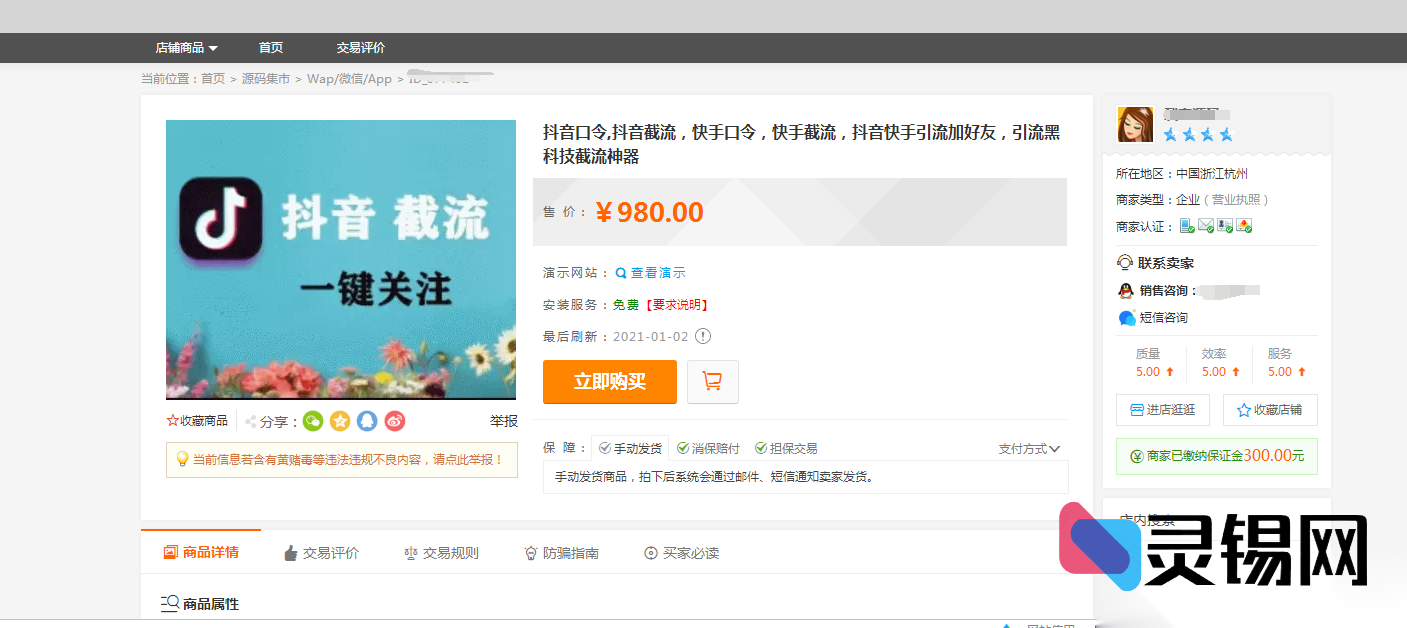Image resolution: width=1407 pixels, height=628 pixels.
Task: Open the shopping cart icon beside 立即购买
Action: [712, 381]
